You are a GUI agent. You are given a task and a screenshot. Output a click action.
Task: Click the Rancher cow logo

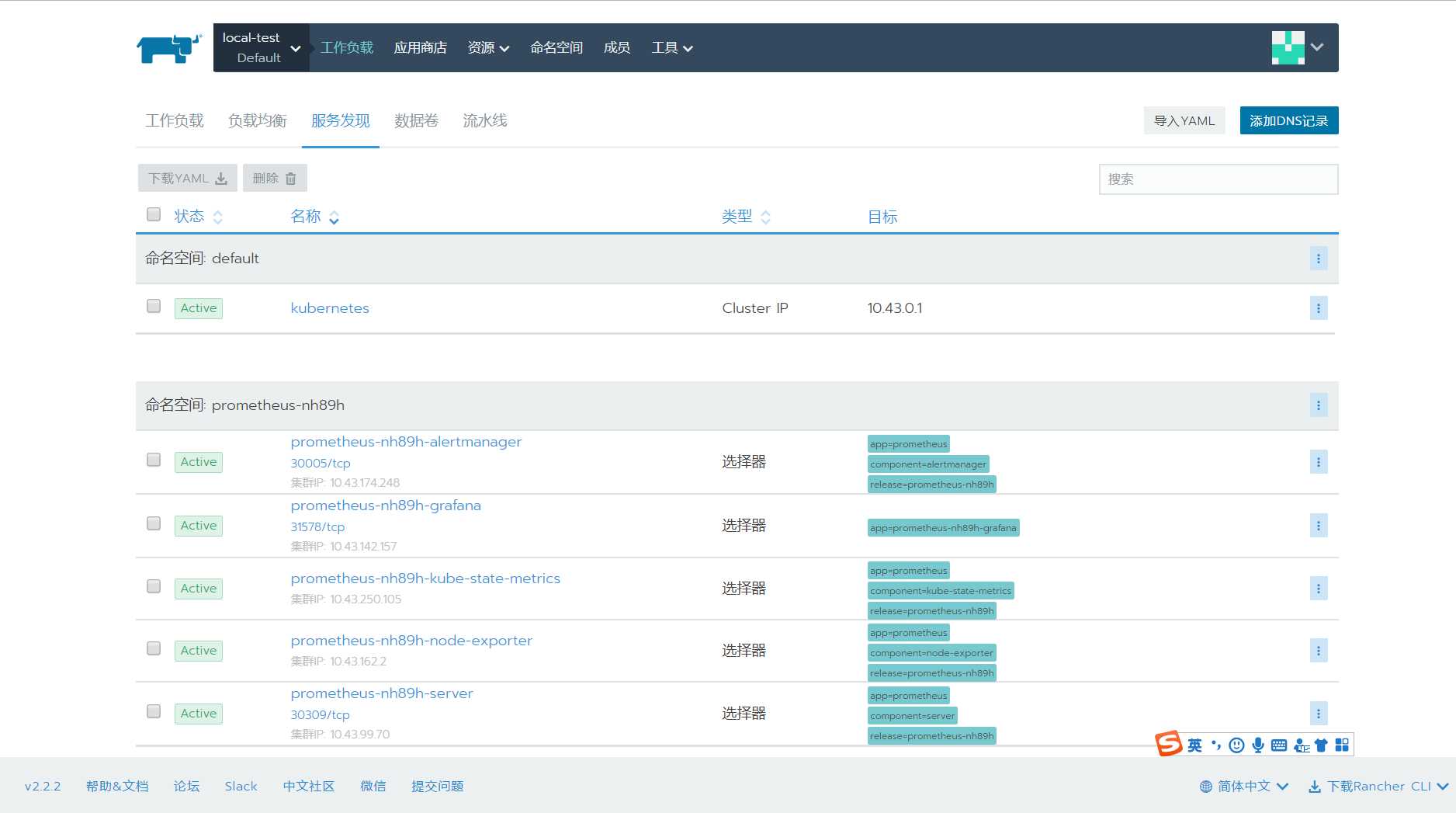[x=169, y=48]
